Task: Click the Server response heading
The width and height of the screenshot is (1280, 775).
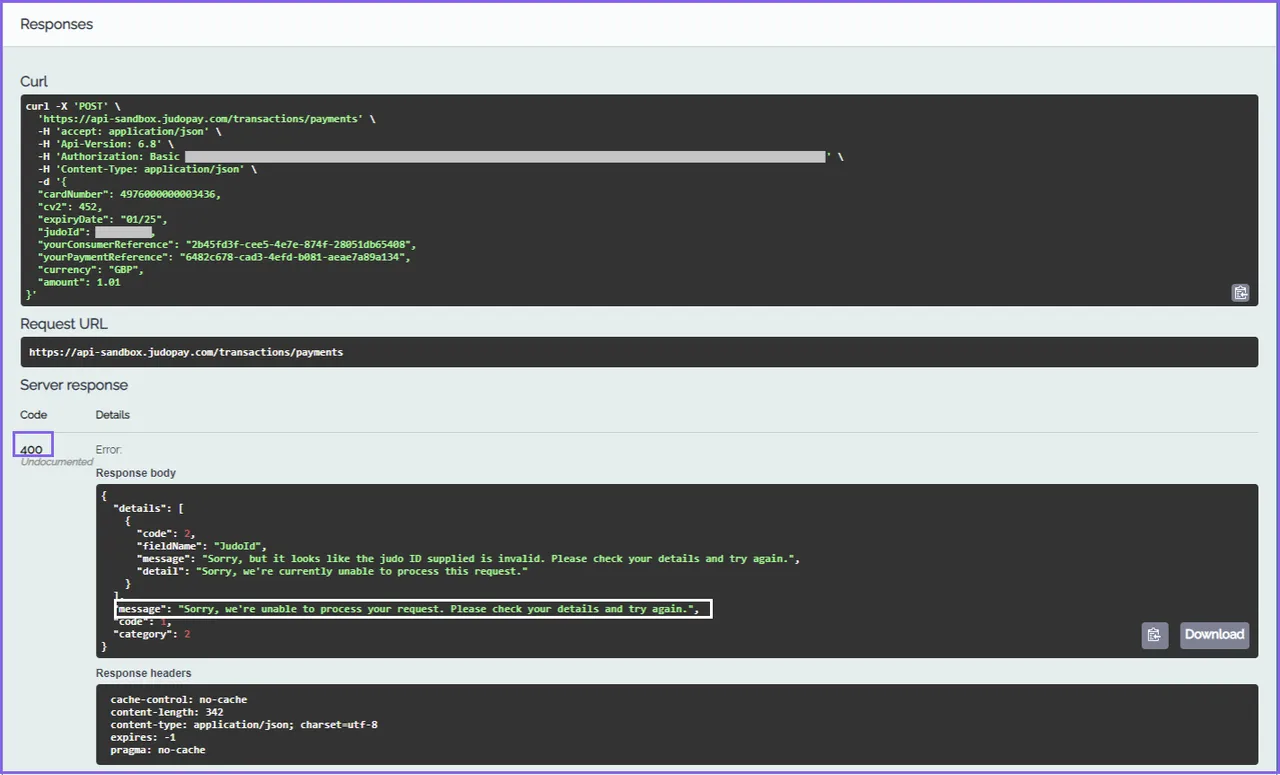Action: [x=74, y=384]
